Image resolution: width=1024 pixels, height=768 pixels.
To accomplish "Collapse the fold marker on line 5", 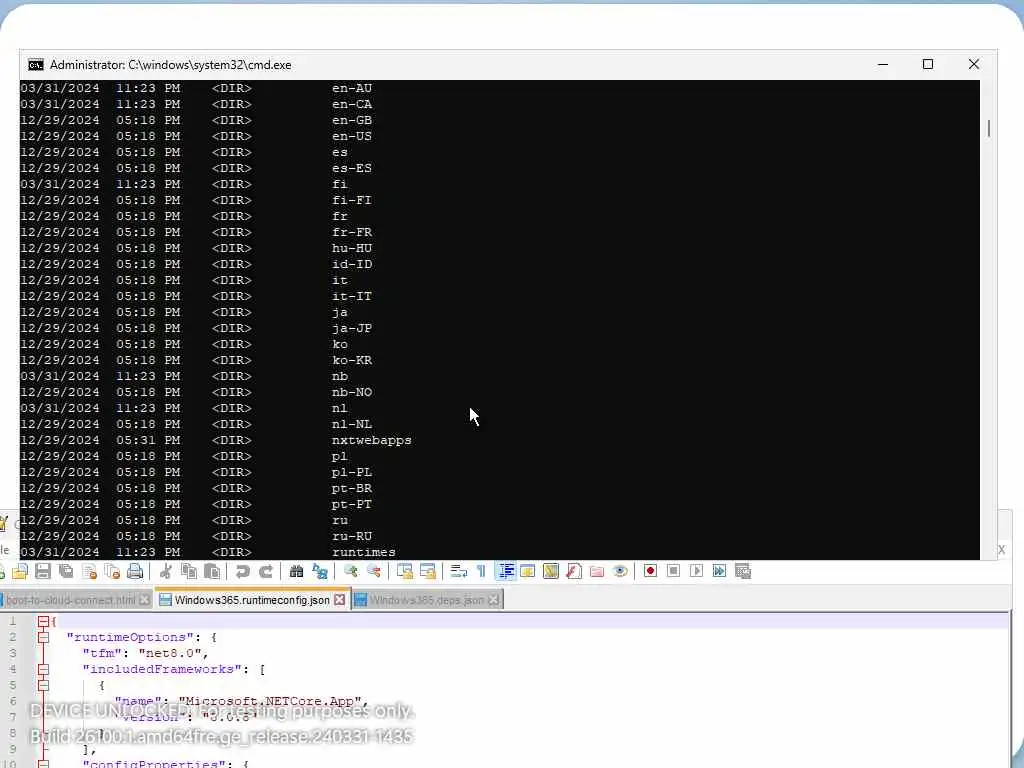I will (43, 686).
